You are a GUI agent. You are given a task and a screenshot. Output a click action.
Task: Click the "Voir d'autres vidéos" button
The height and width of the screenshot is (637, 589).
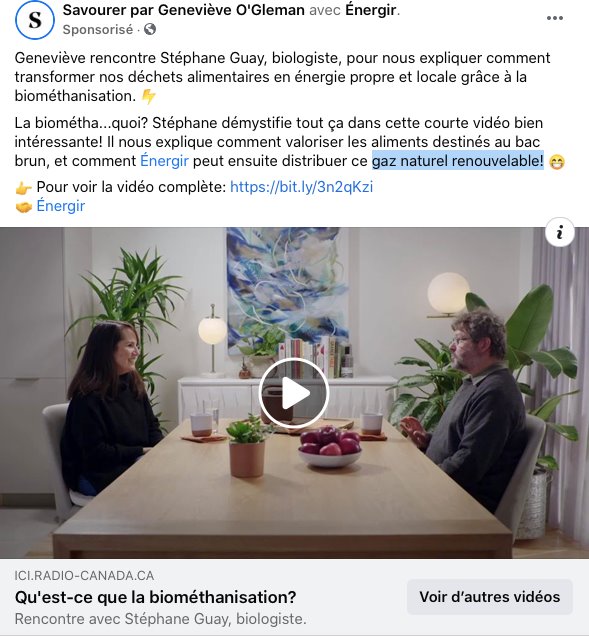(489, 597)
